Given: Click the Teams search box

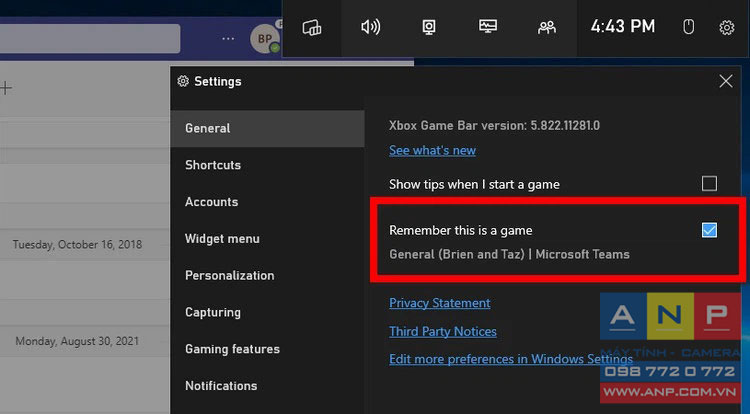Looking at the screenshot, I should tap(90, 38).
